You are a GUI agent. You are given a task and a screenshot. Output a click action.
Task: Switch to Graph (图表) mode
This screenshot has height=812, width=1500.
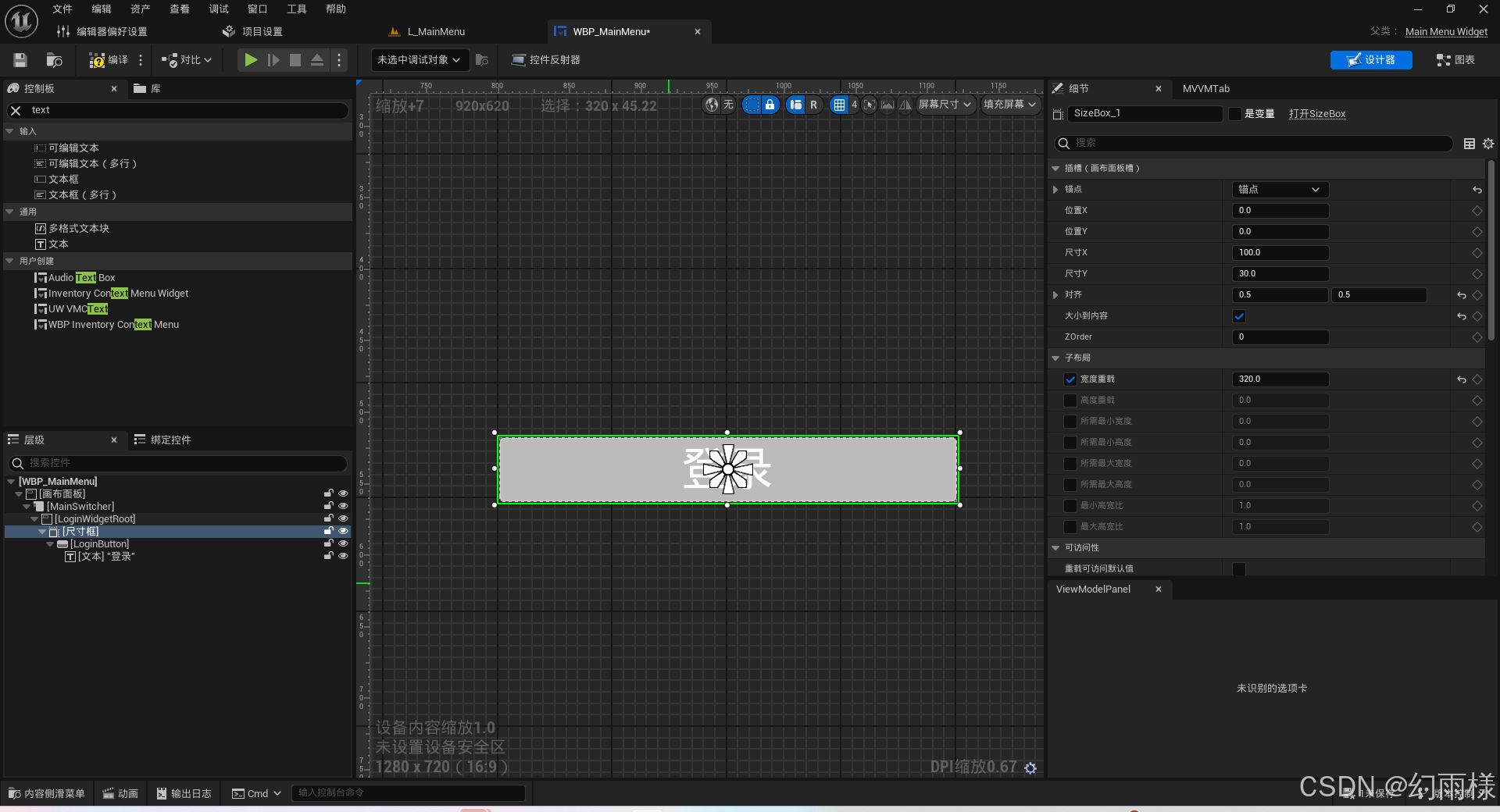[x=1455, y=60]
